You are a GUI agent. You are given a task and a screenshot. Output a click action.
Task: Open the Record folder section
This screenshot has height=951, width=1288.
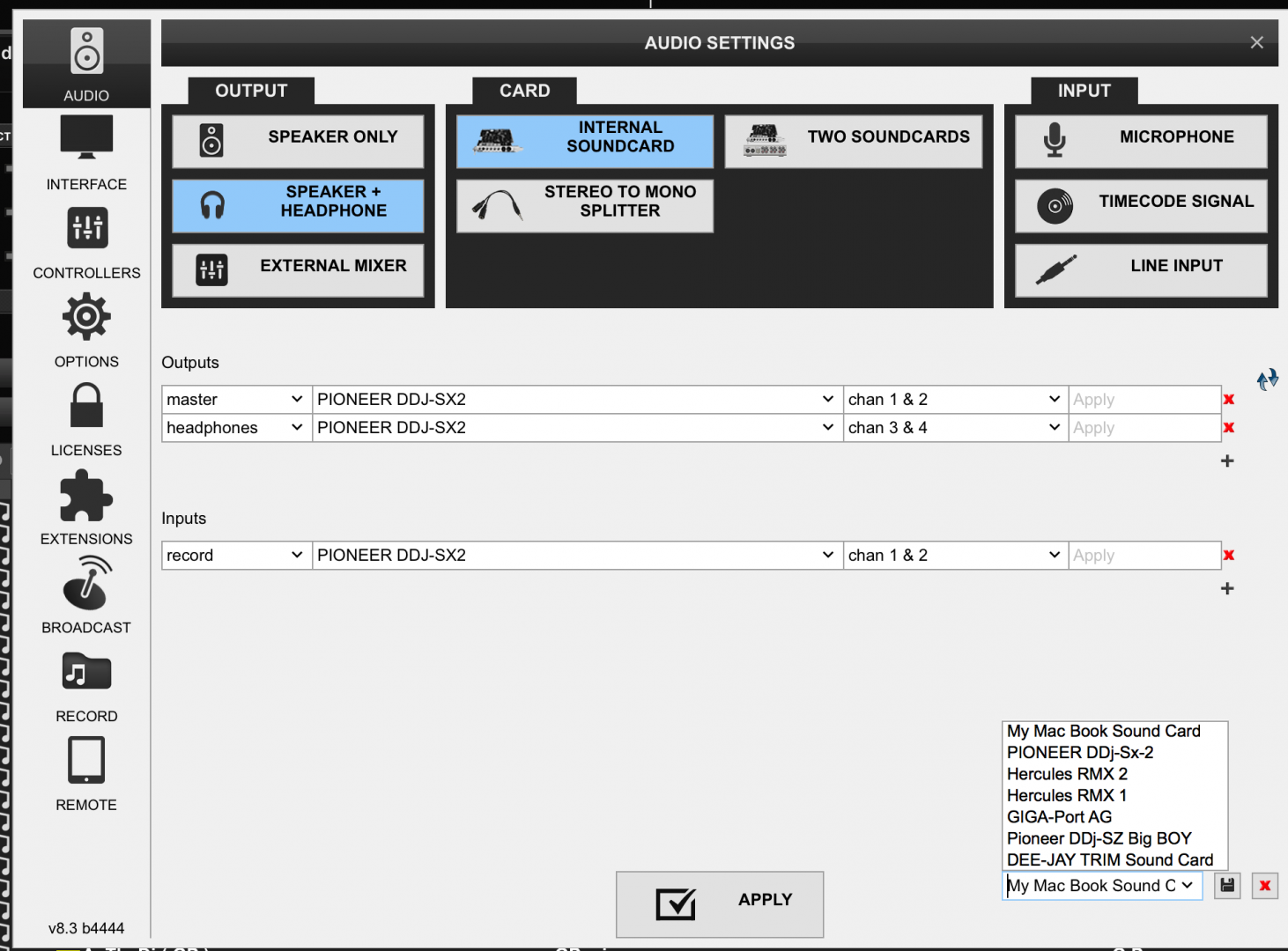click(x=86, y=686)
